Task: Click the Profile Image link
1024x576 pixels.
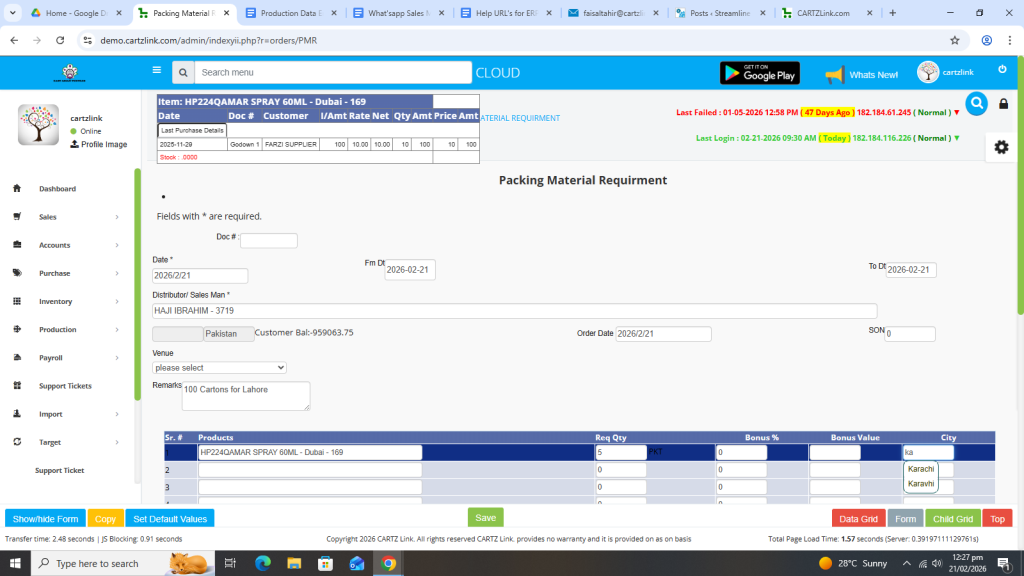Action: 103,144
